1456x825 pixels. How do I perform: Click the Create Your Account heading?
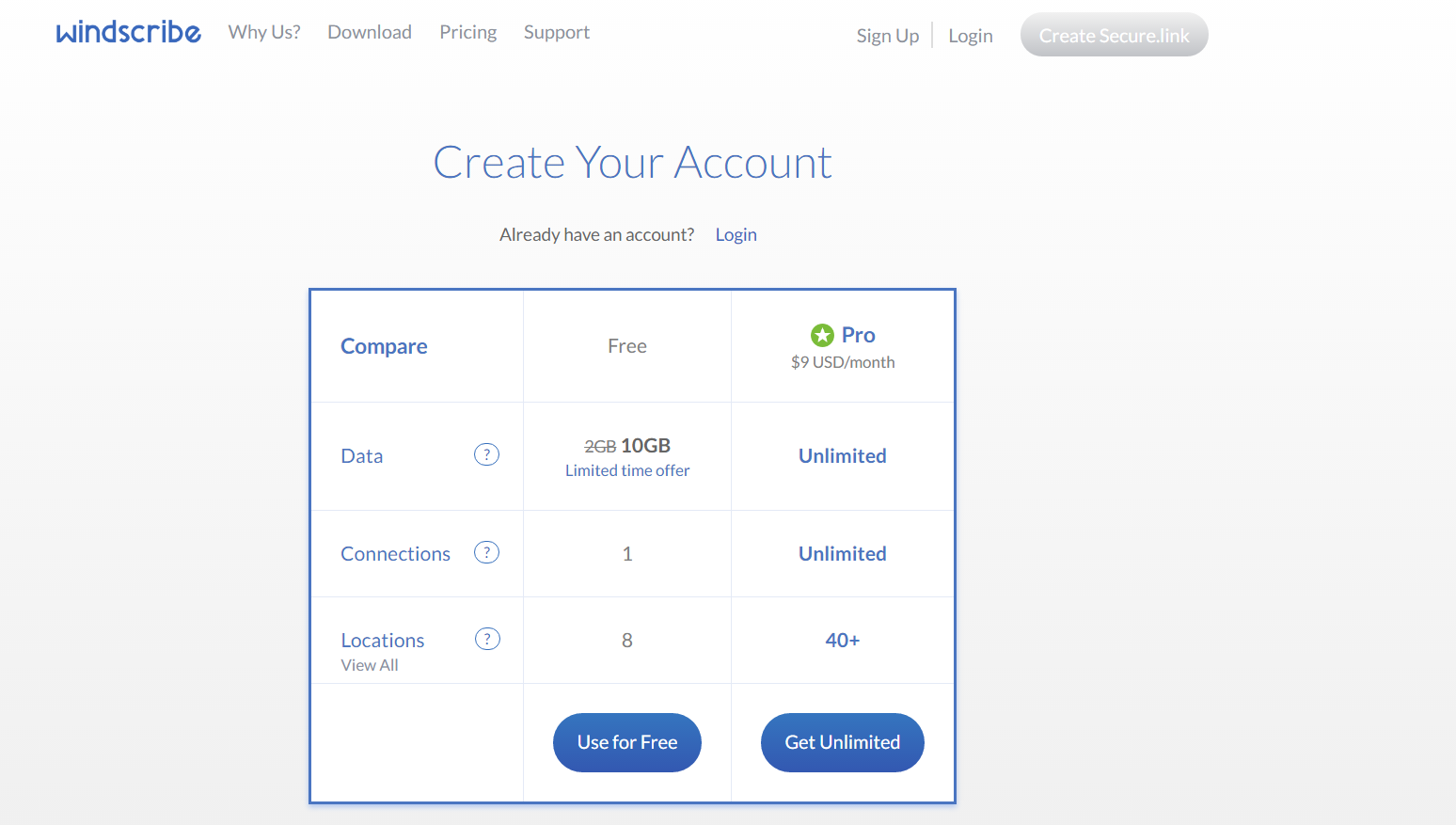point(632,163)
